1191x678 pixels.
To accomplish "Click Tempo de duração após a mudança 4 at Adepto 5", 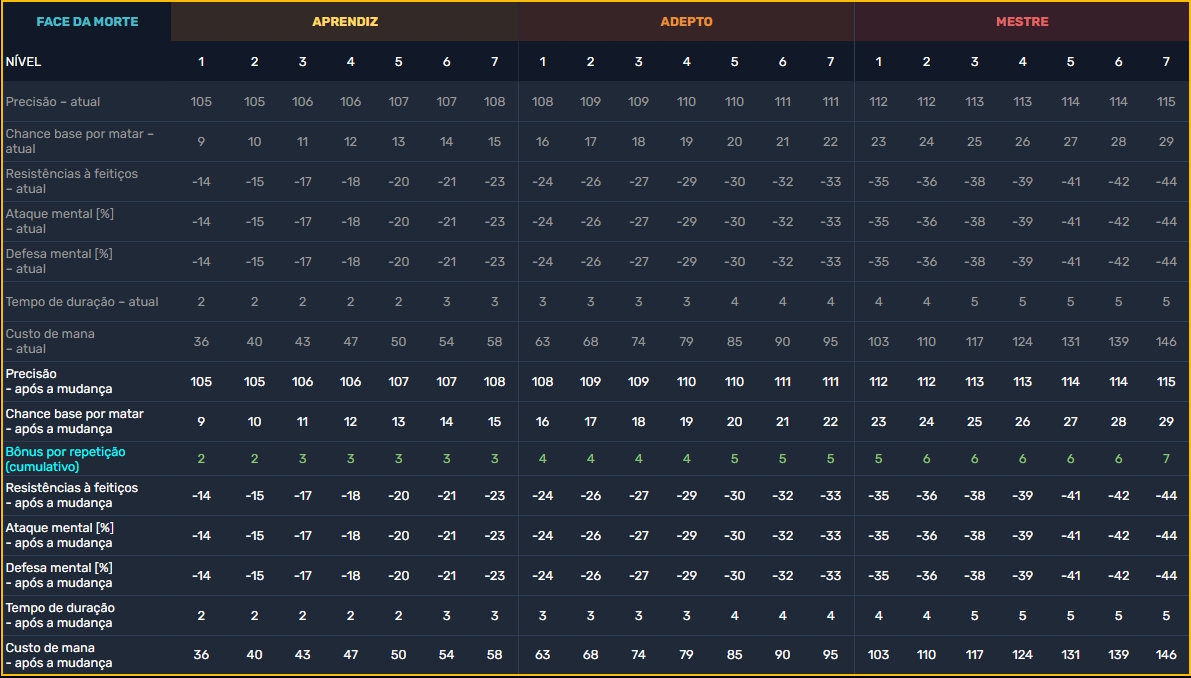I will [x=734, y=616].
